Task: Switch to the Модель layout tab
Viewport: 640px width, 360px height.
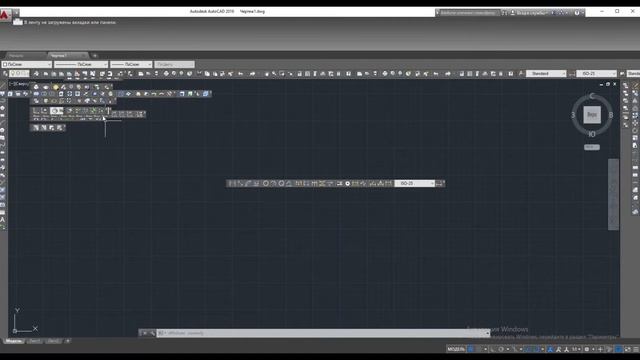Action: [14, 341]
